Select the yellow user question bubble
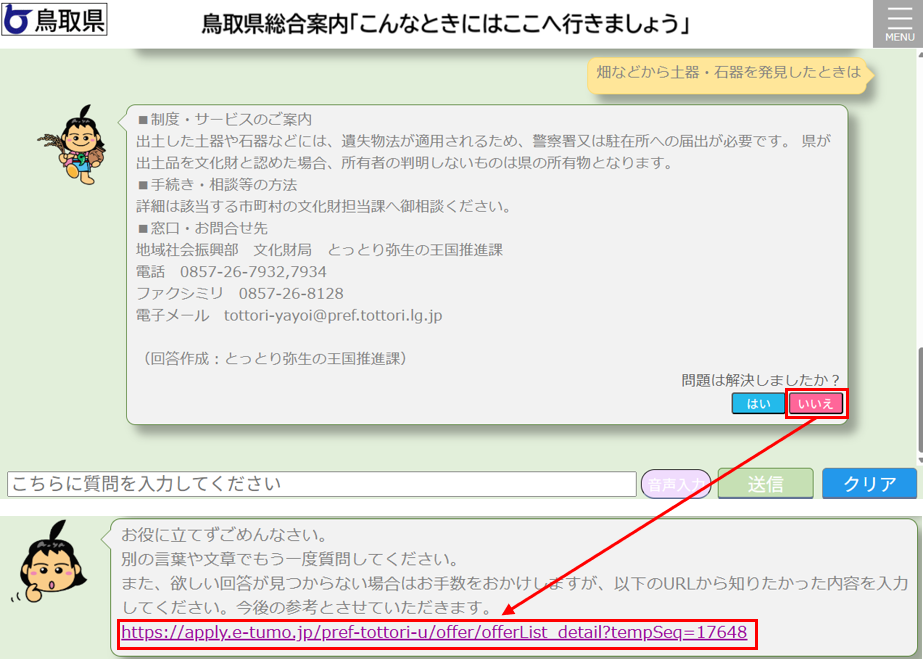The height and width of the screenshot is (659, 923). click(727, 73)
